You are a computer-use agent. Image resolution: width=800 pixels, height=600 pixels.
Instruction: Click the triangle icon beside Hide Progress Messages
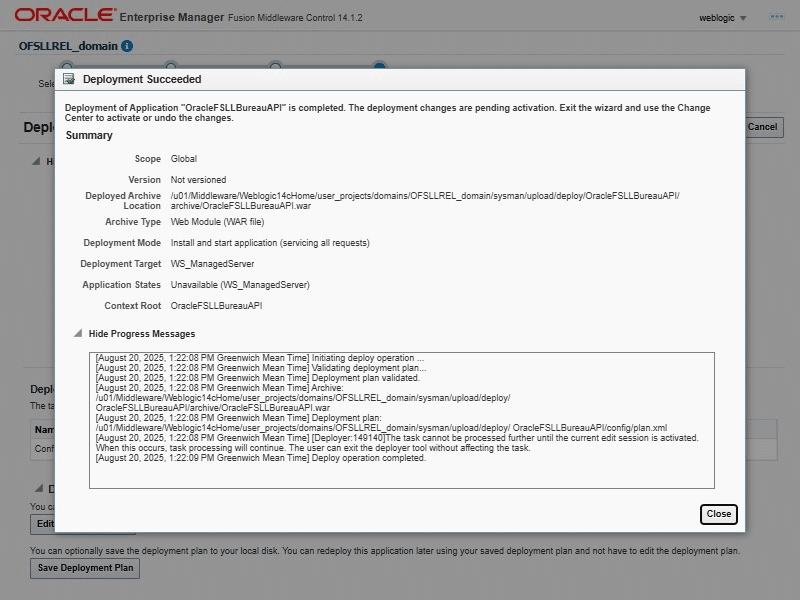77,334
